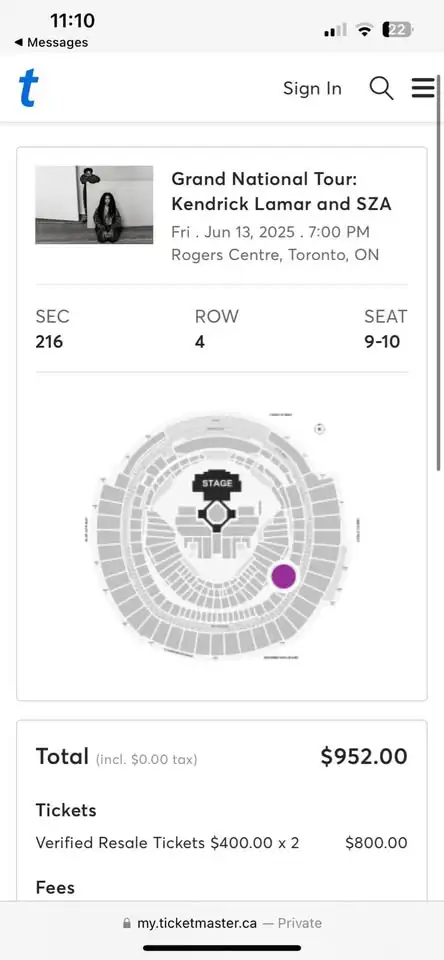The image size is (444, 960).
Task: Tap the home indicator bar at bottom
Action: click(x=222, y=948)
